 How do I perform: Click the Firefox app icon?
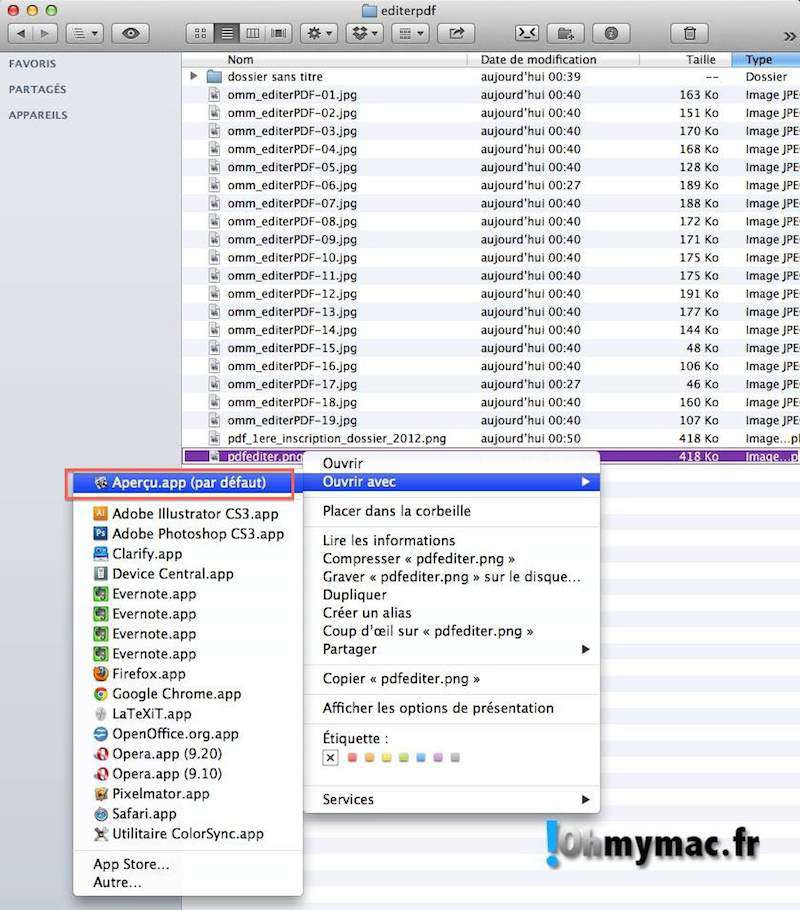pos(100,673)
